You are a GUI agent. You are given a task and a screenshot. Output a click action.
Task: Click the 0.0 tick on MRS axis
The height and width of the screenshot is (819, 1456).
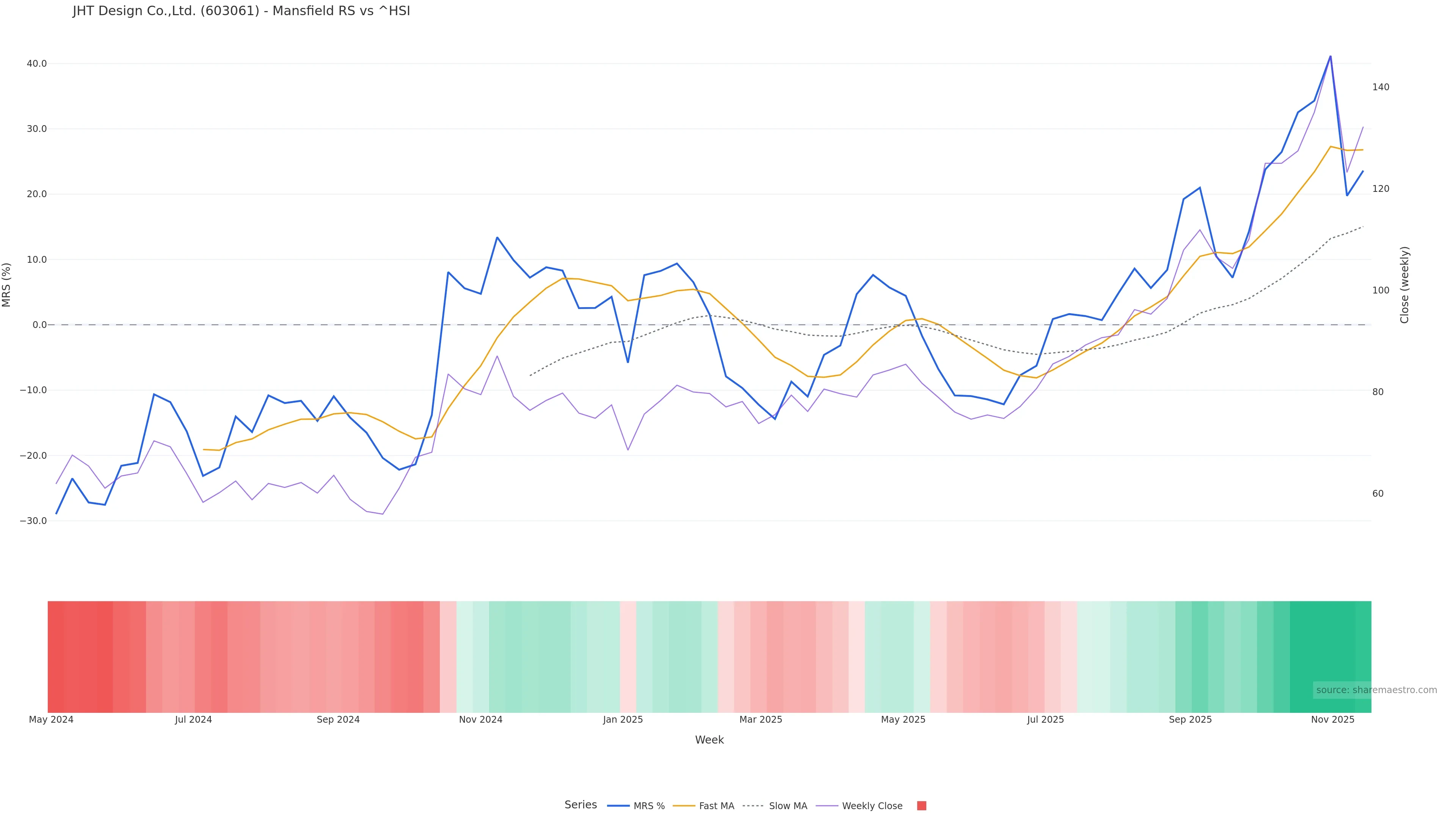click(39, 325)
